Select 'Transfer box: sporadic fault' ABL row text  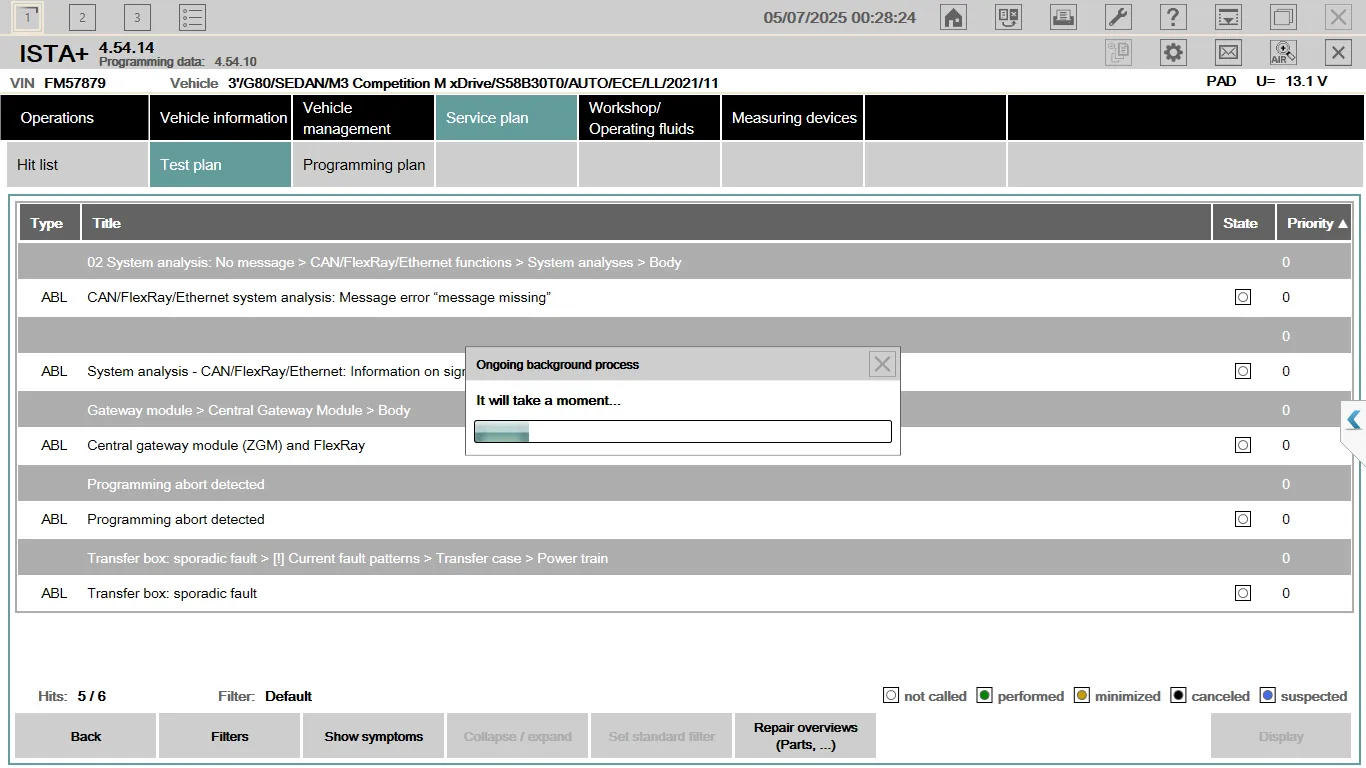(x=172, y=593)
